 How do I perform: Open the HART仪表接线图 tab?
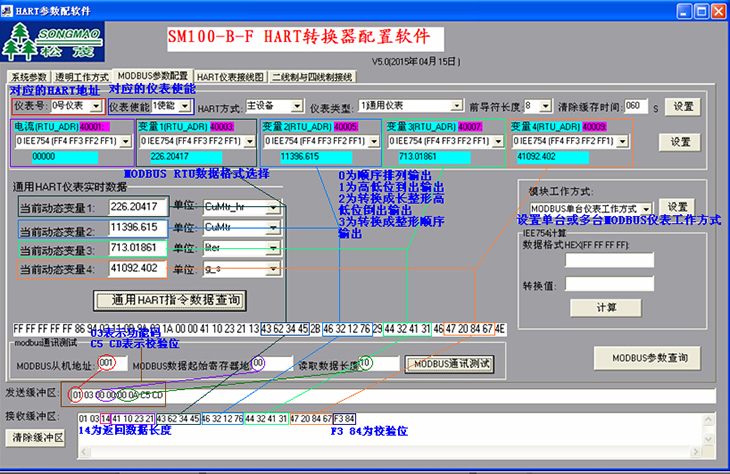click(230, 77)
